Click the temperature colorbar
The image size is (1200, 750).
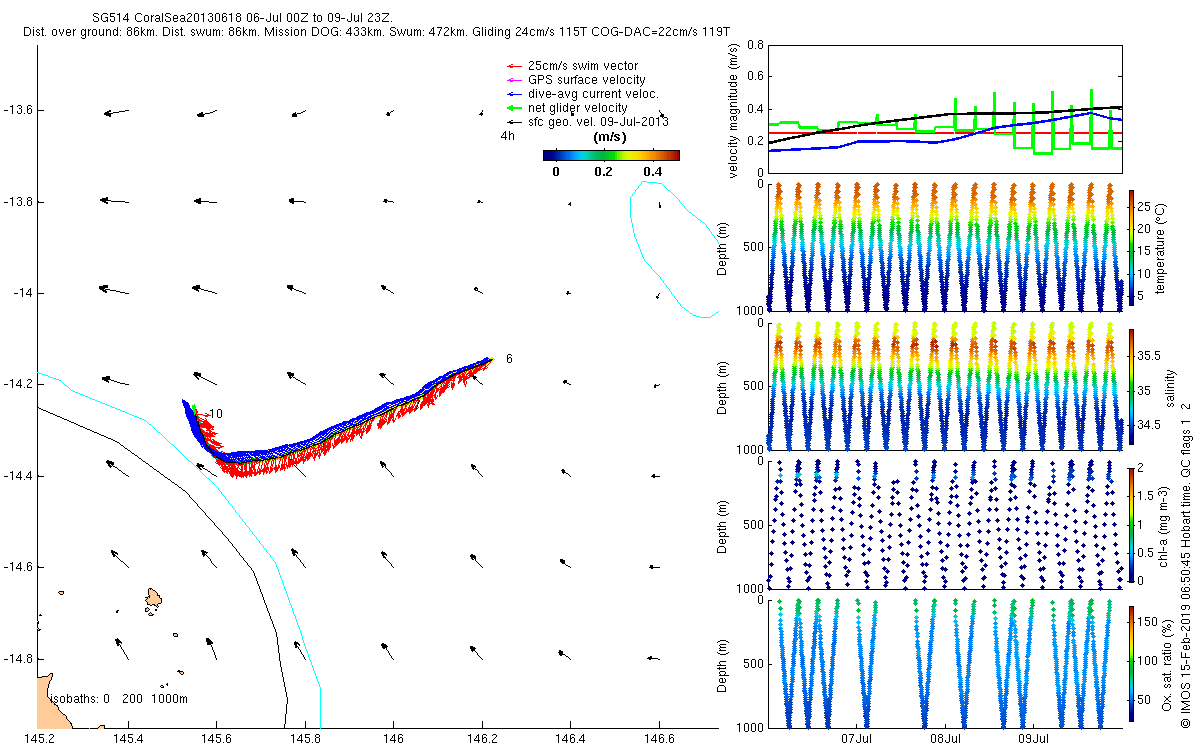click(x=1131, y=247)
